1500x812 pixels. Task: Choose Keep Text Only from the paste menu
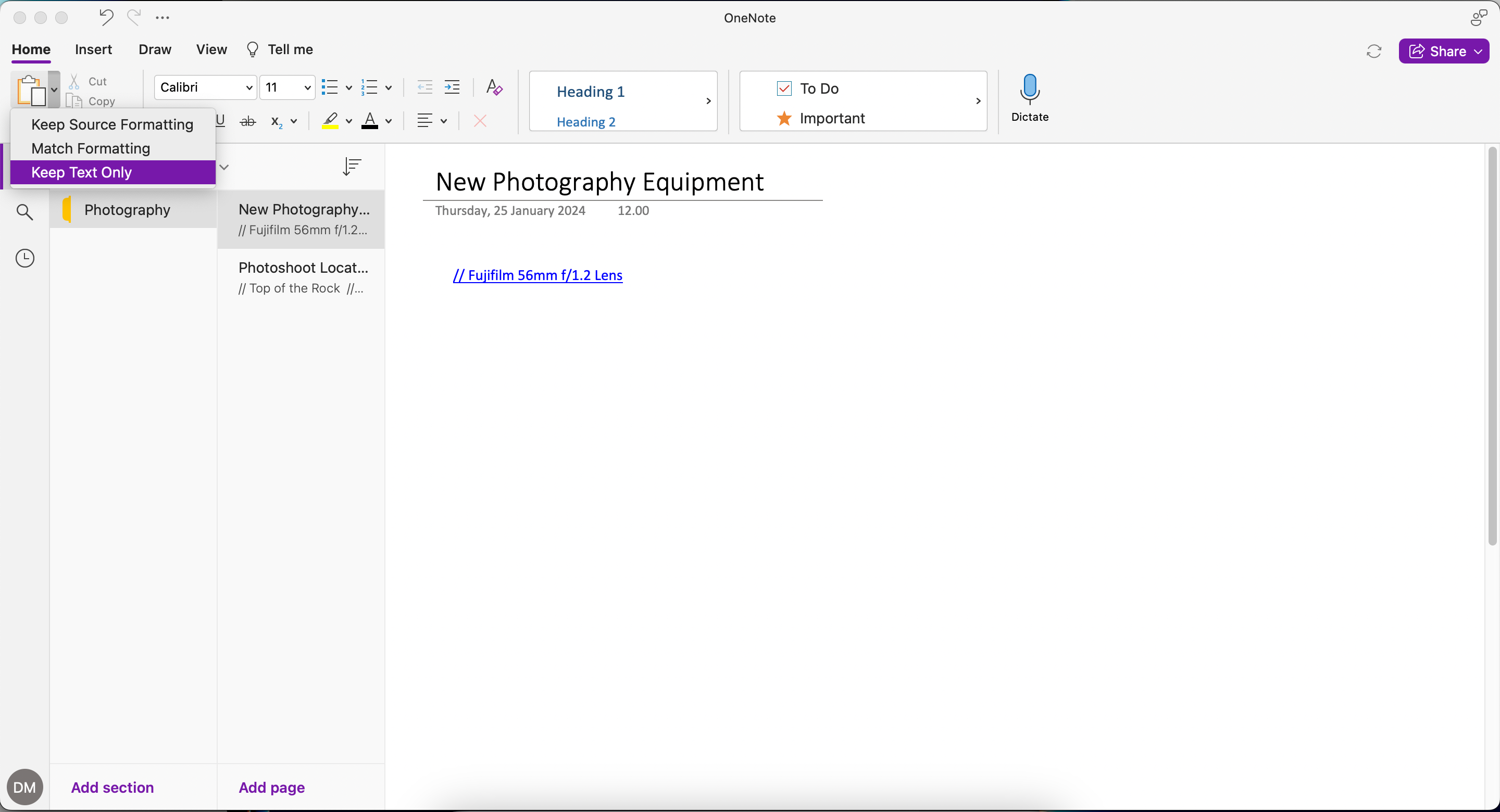81,172
